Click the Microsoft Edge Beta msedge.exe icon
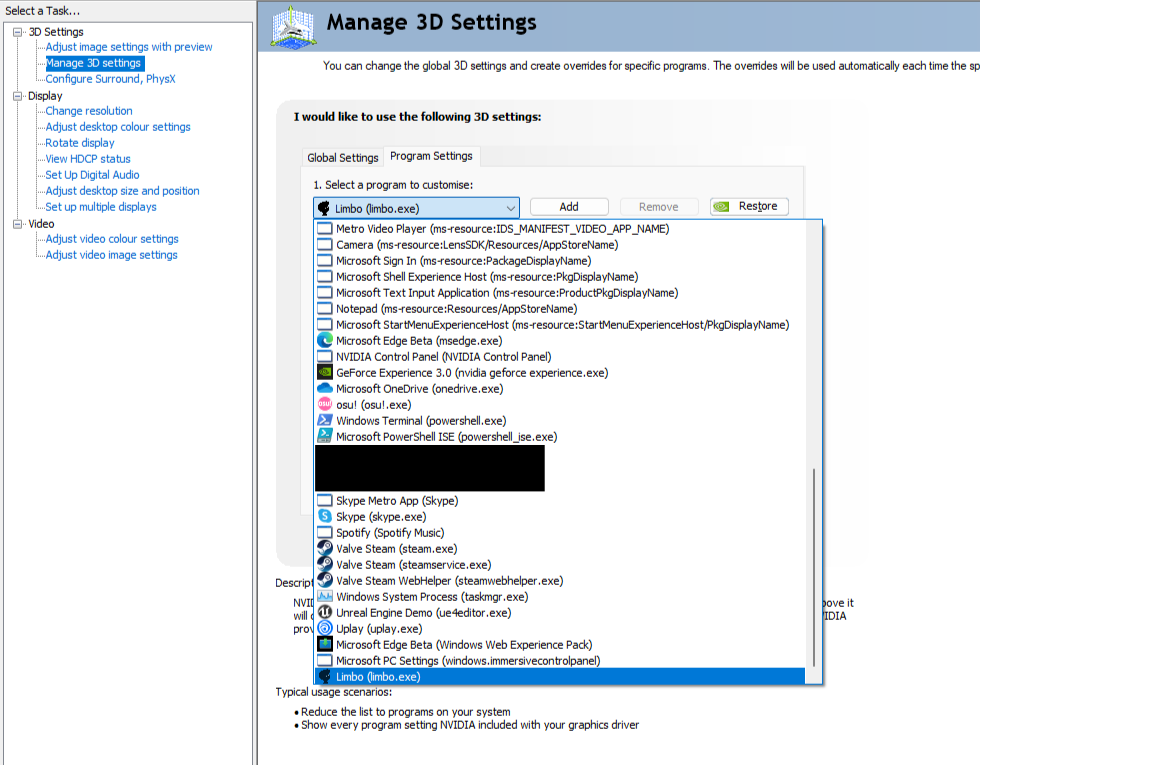This screenshot has height=766, width=1149. 325,340
